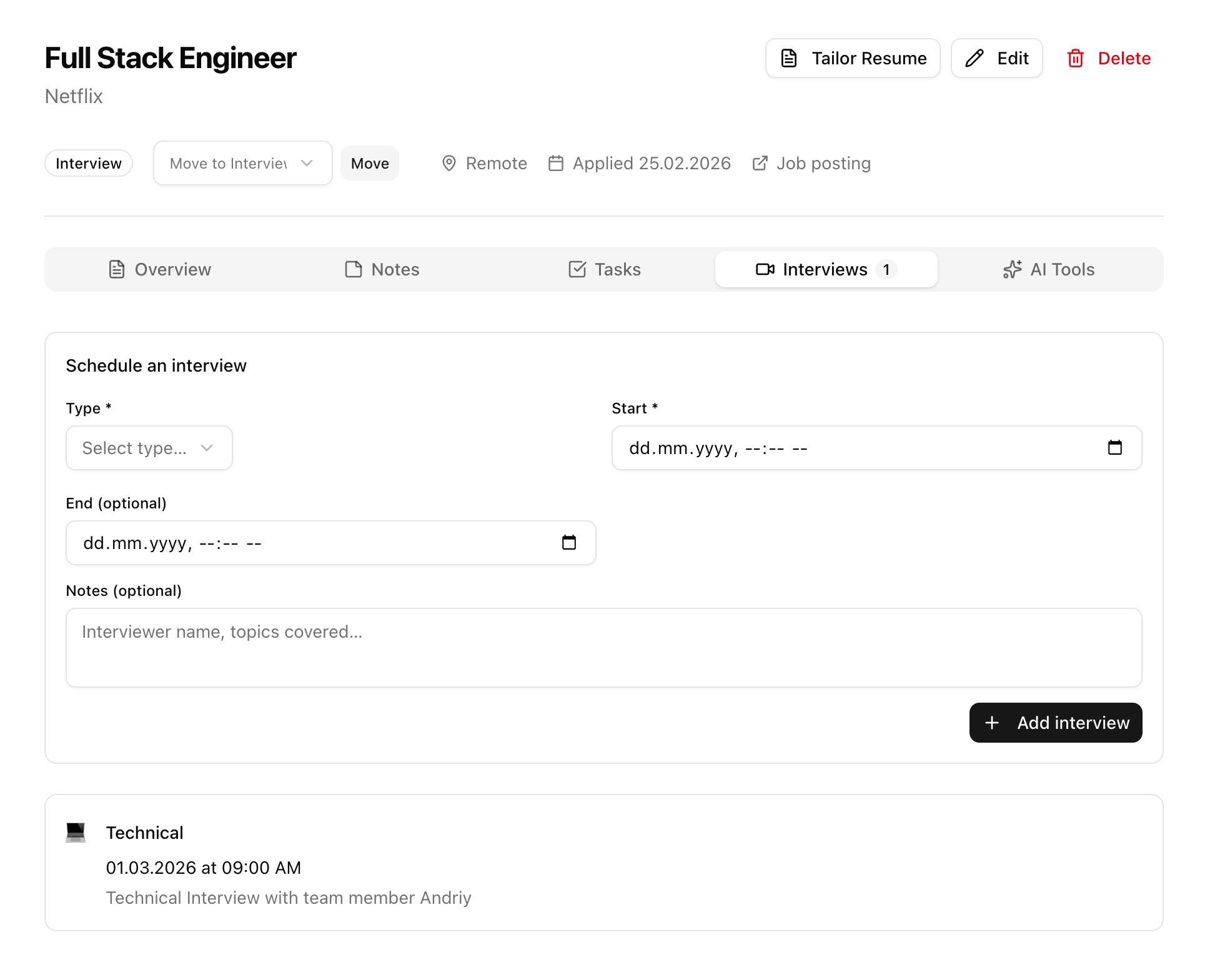
Task: Open calendar picker in Start field
Action: point(1114,448)
